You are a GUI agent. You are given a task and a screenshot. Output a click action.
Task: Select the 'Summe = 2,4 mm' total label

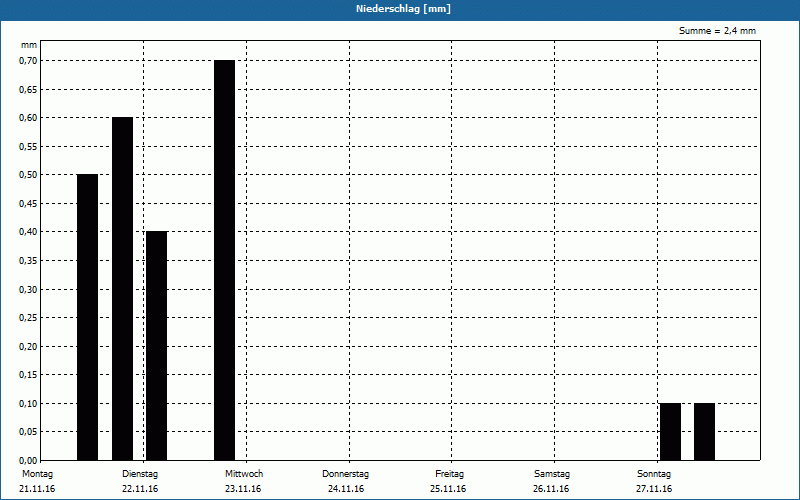coord(717,31)
